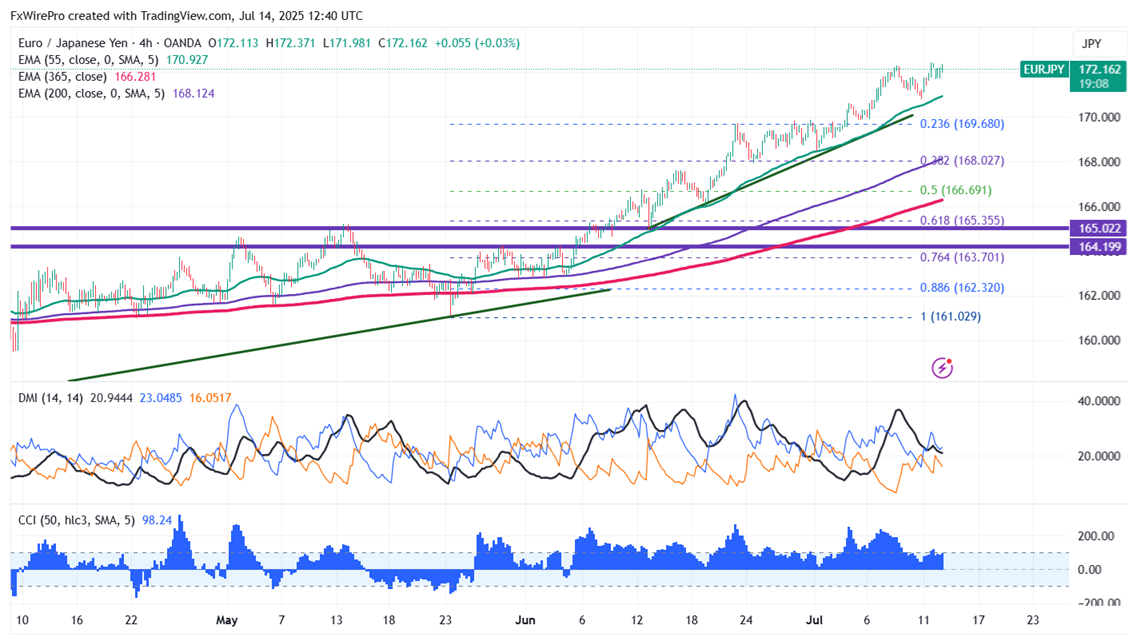The height and width of the screenshot is (640, 1128).
Task: Click the horizontal line price tag 165.022
Action: 1099,229
